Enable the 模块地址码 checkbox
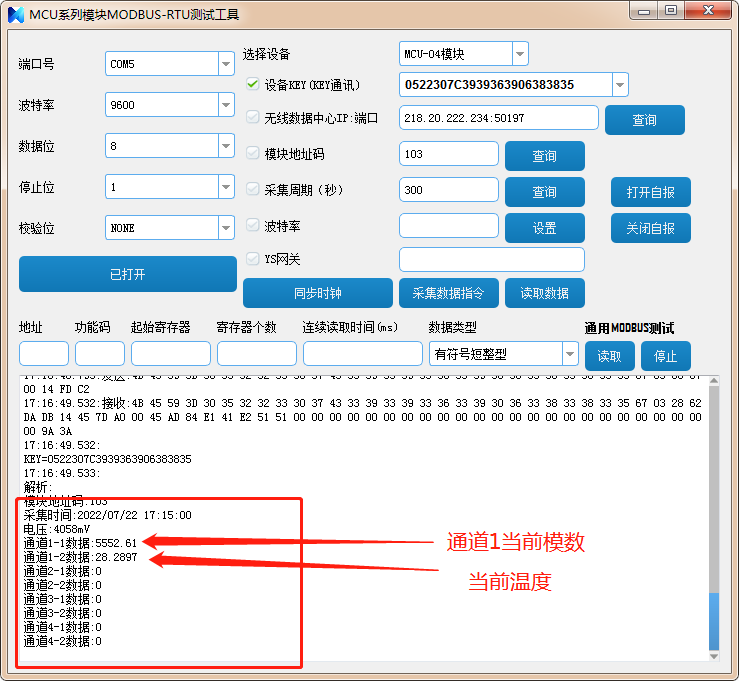The width and height of the screenshot is (739, 681). coord(253,153)
